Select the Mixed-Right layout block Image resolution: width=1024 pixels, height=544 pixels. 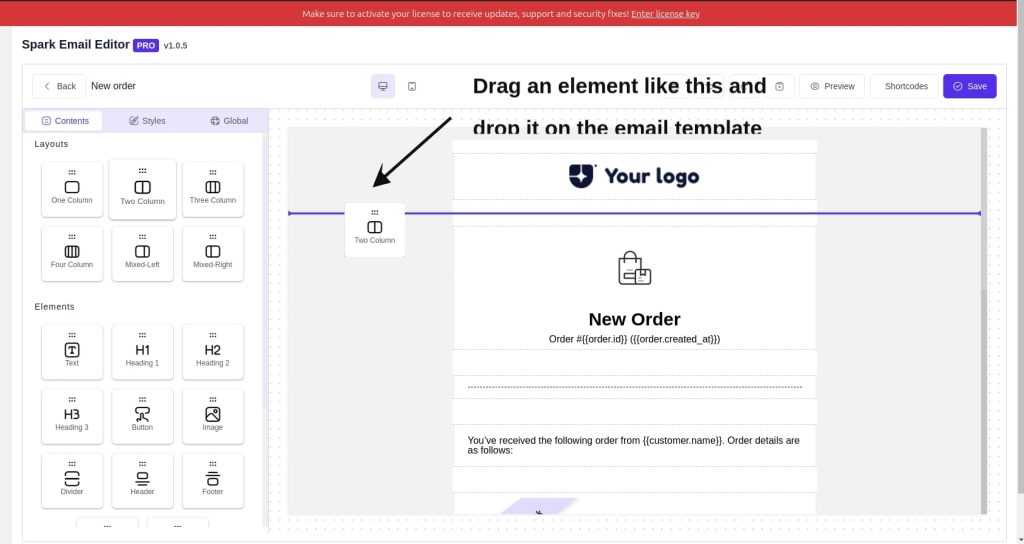pos(213,254)
